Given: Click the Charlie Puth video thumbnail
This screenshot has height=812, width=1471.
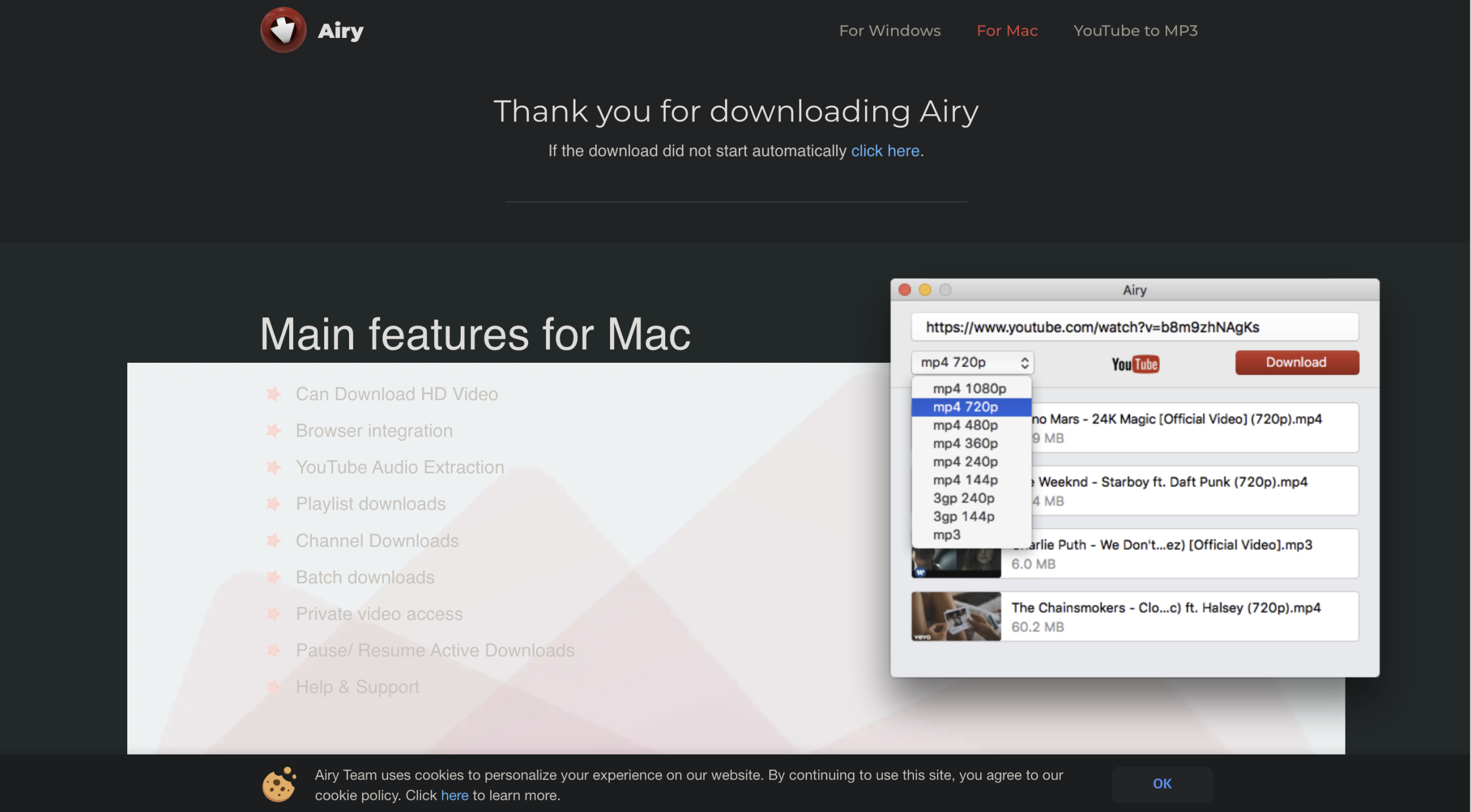Looking at the screenshot, I should tap(956, 563).
